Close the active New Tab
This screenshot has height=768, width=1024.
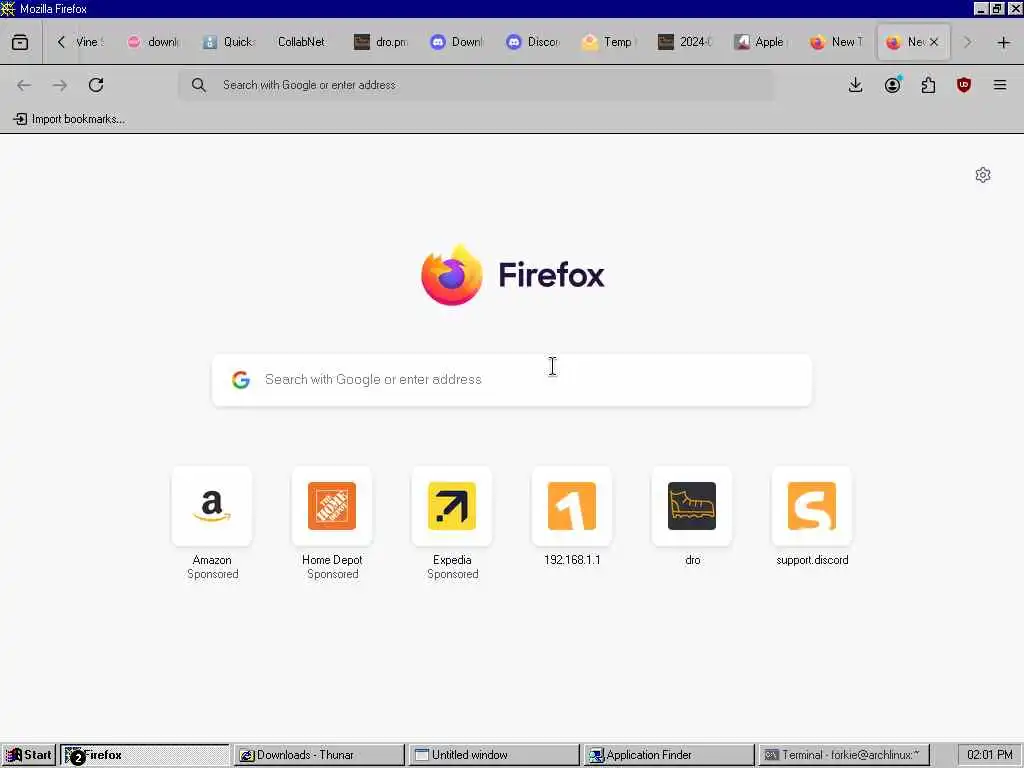pyautogui.click(x=934, y=42)
